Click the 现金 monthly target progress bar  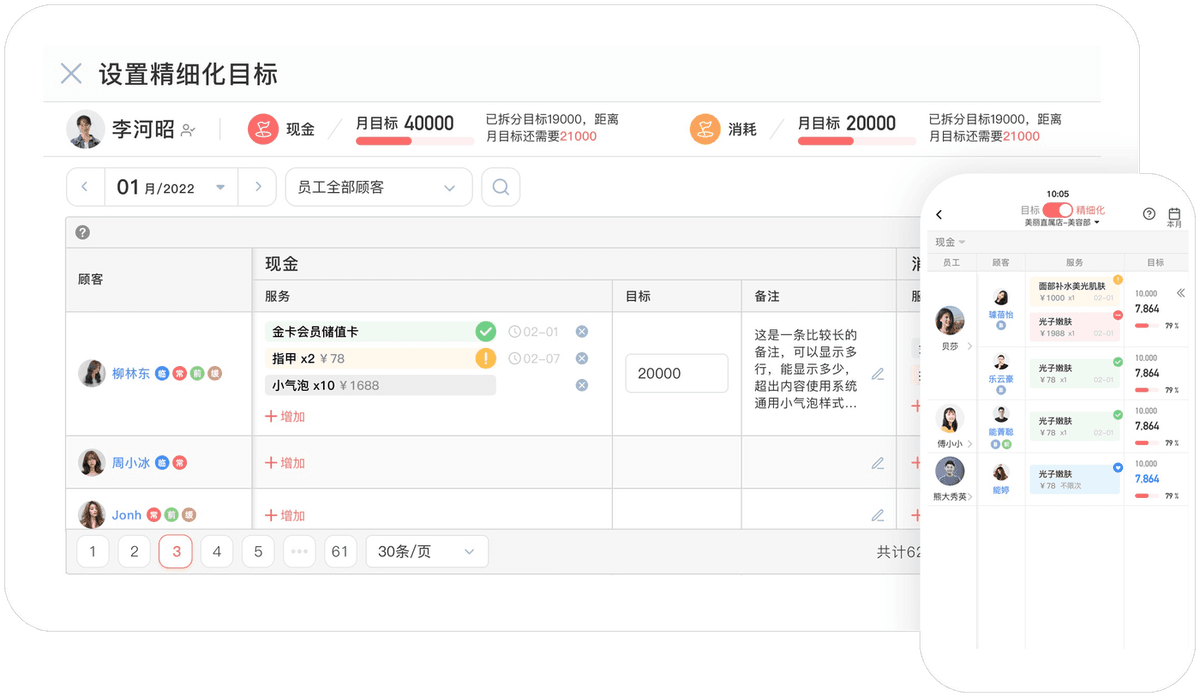point(415,141)
